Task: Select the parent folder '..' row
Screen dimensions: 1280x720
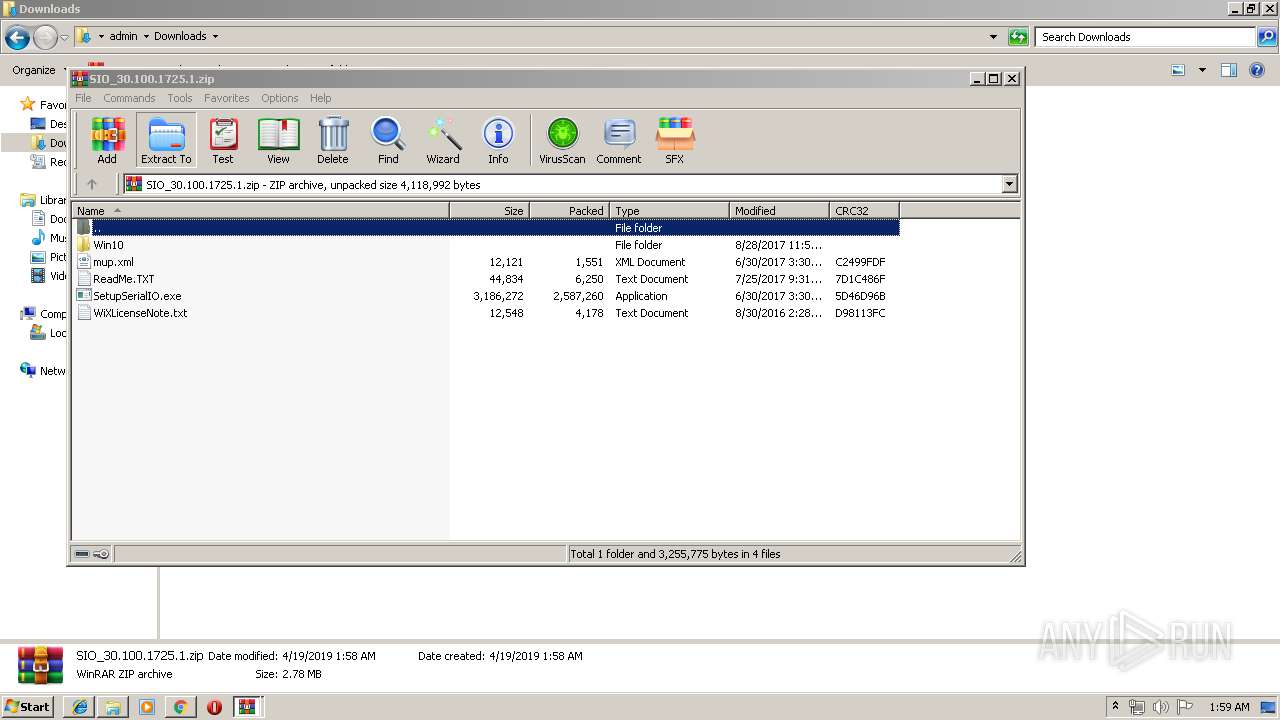Action: (487, 228)
